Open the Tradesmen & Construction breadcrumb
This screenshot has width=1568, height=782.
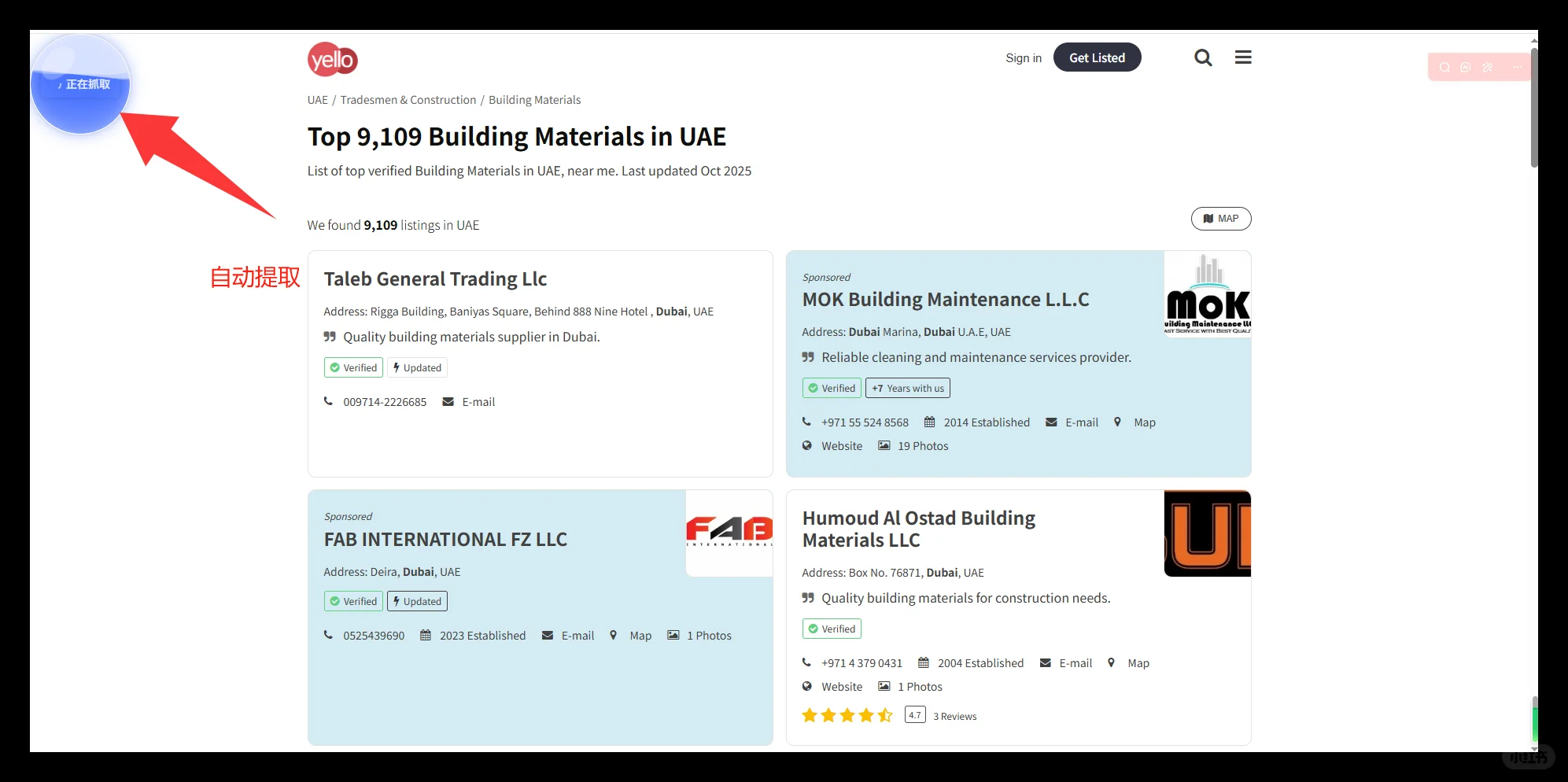pyautogui.click(x=408, y=100)
